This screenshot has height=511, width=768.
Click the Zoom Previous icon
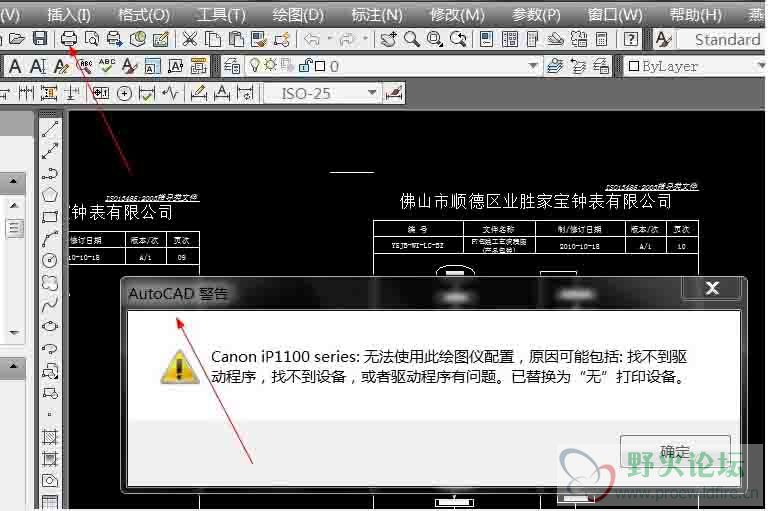coord(458,39)
